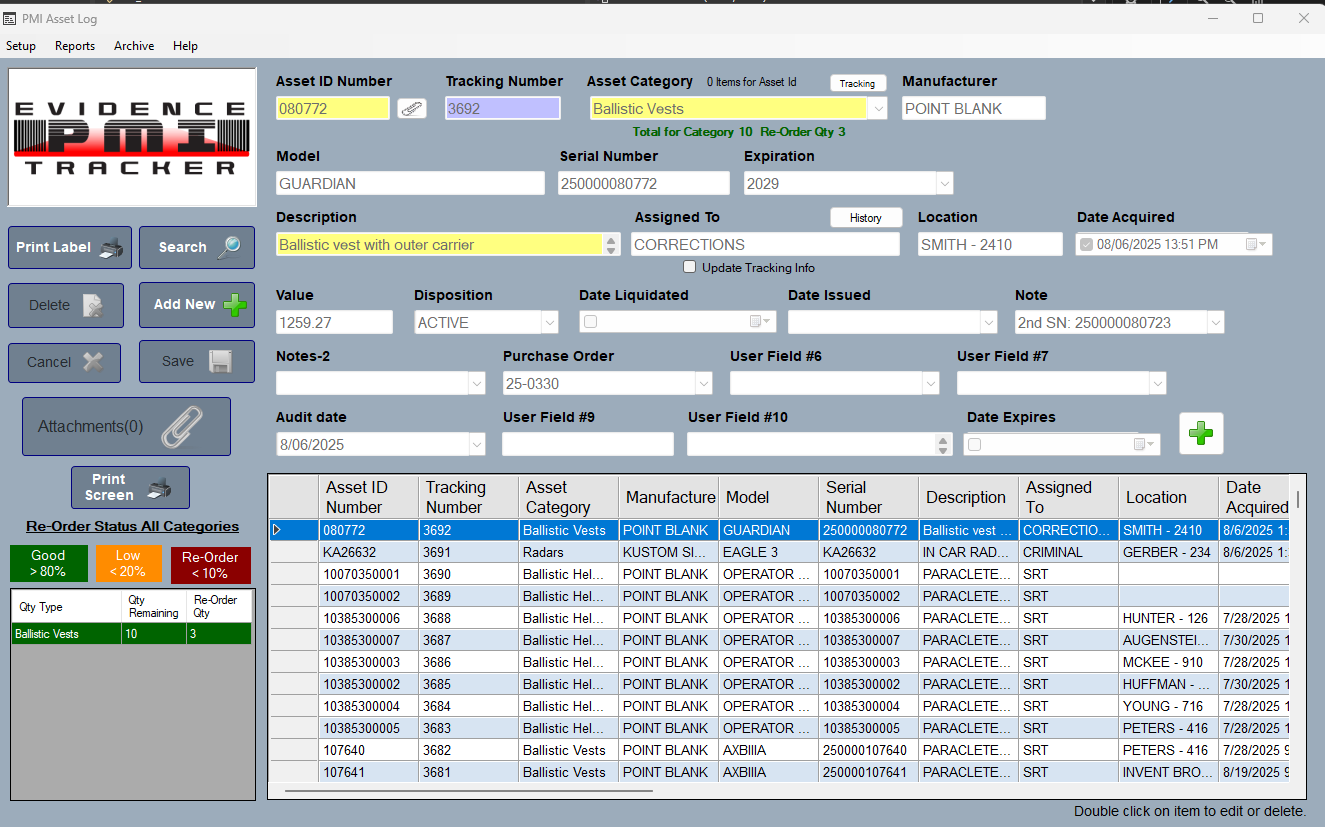Open the Disposition dropdown showing ACTIVE
The width and height of the screenshot is (1325, 827).
pyautogui.click(x=549, y=323)
